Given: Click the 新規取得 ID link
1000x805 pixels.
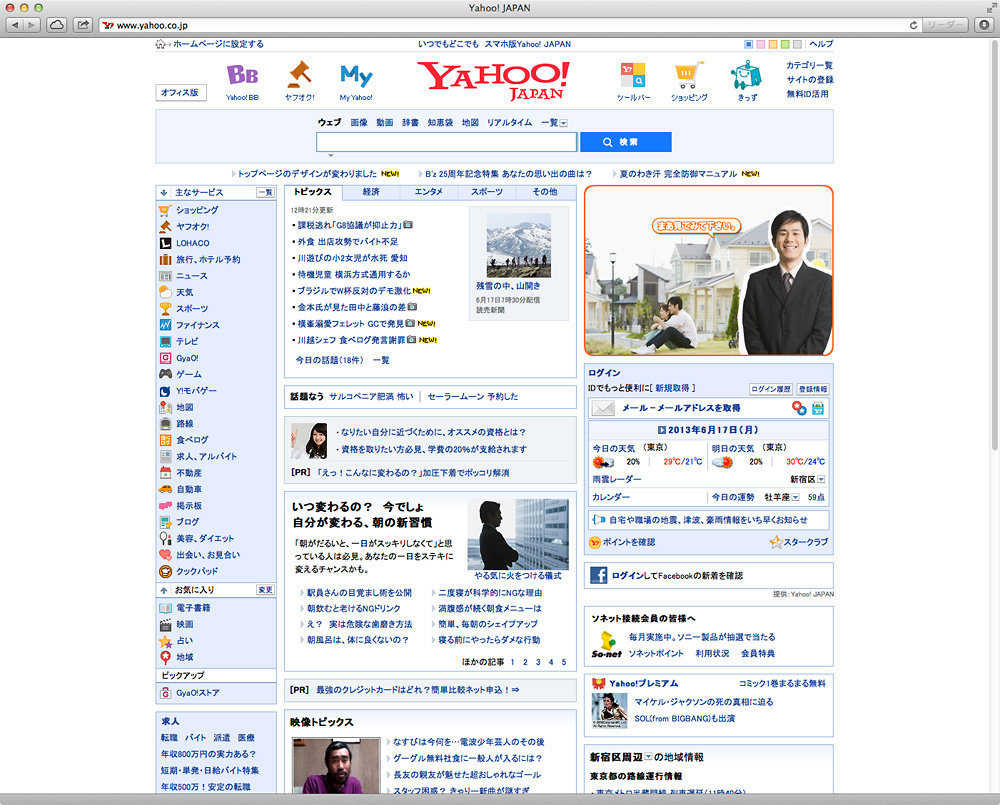Looking at the screenshot, I should click(672, 388).
